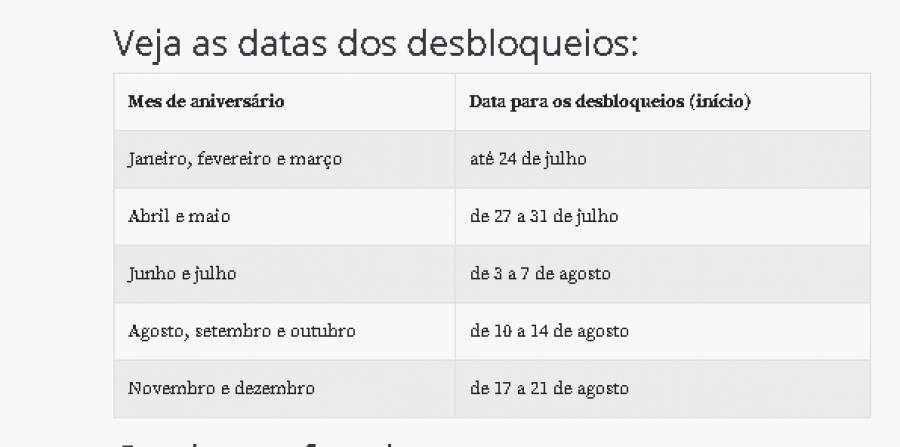Click the 'de 10 a 14 de agosto' cell

[663, 331]
